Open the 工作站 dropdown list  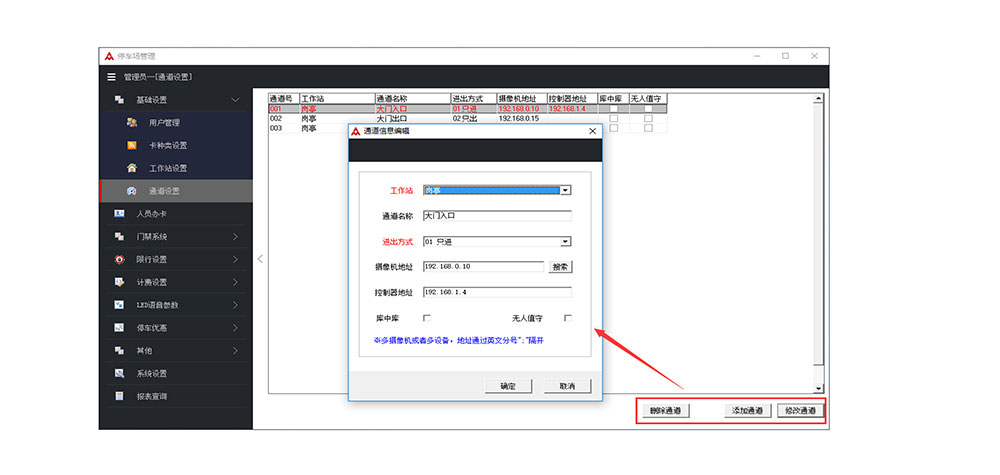565,190
